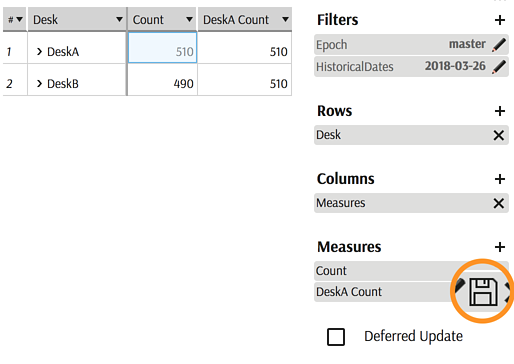Select the Count cell showing 510 for DeskA
The width and height of the screenshot is (514, 364).
tap(163, 48)
